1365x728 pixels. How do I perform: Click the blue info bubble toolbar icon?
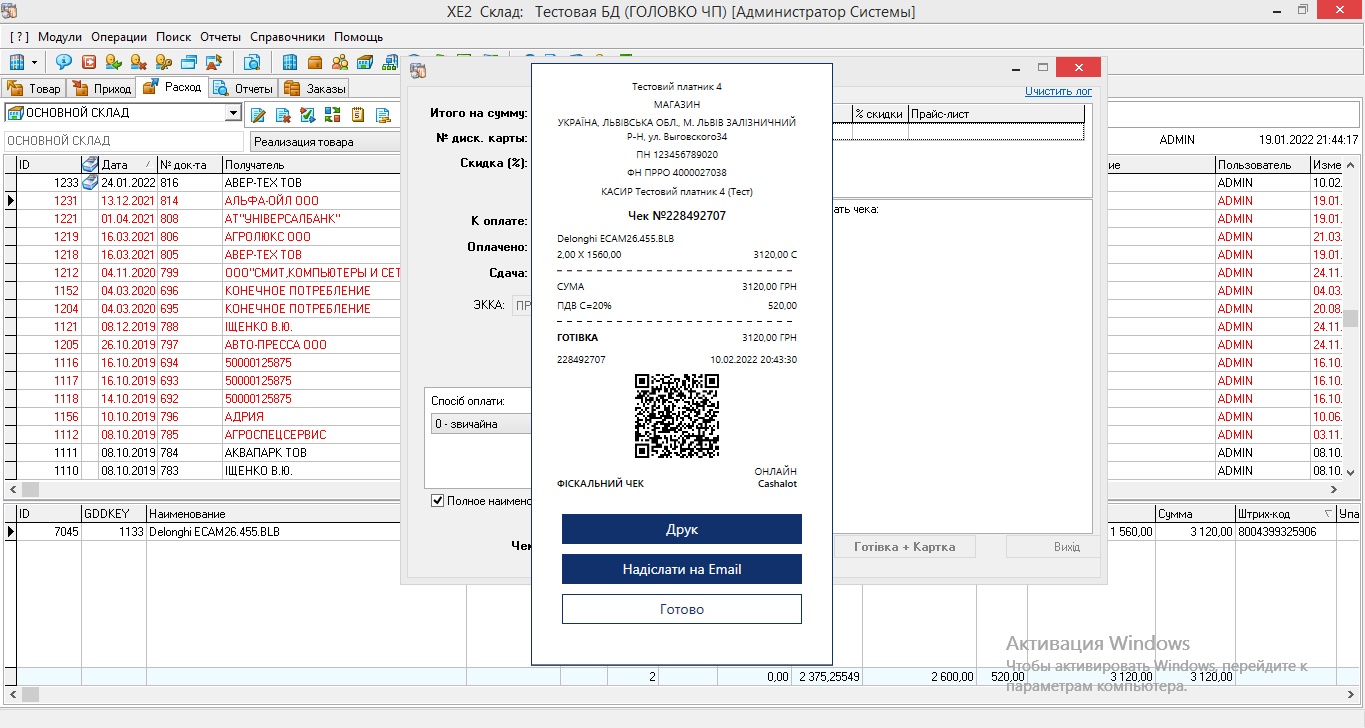63,62
